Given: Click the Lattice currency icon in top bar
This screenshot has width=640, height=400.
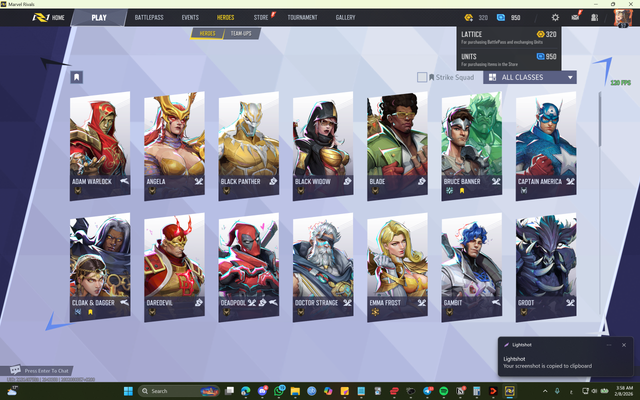Looking at the screenshot, I should pos(468,18).
